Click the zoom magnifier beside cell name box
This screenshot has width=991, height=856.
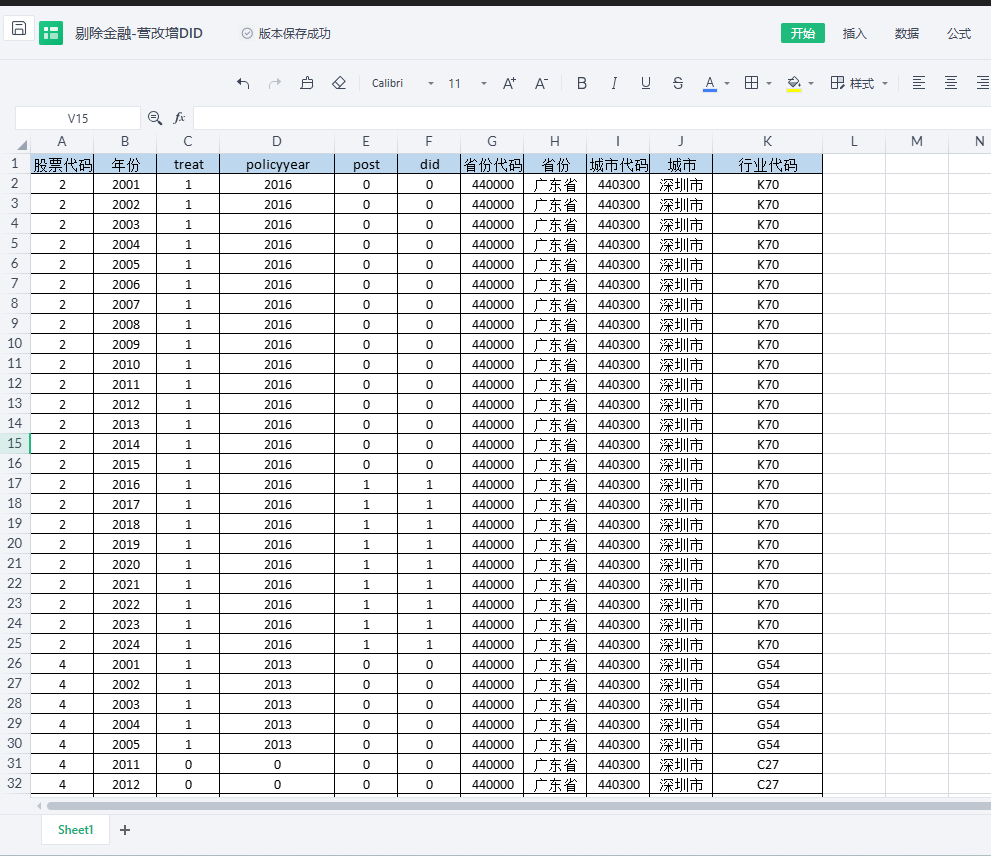[x=155, y=118]
